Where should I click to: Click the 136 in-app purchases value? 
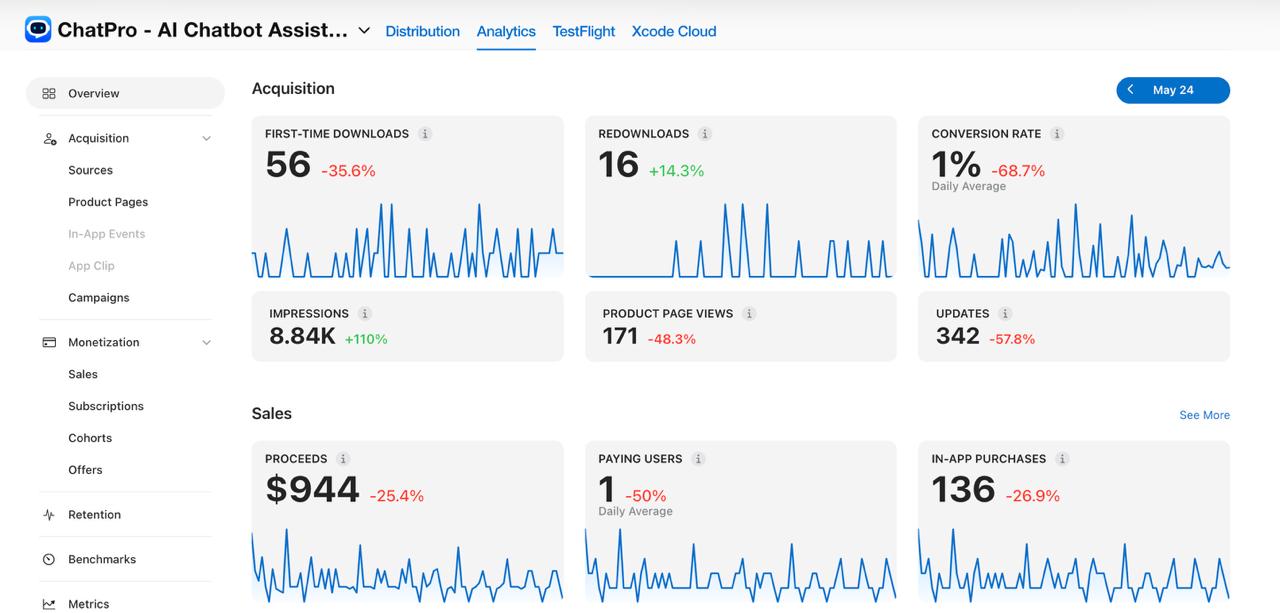pos(963,489)
